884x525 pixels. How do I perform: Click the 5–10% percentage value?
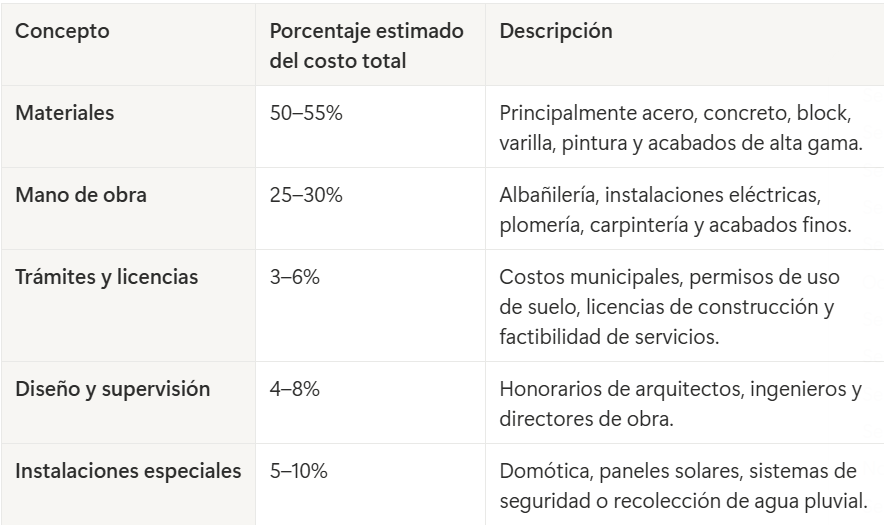301,471
